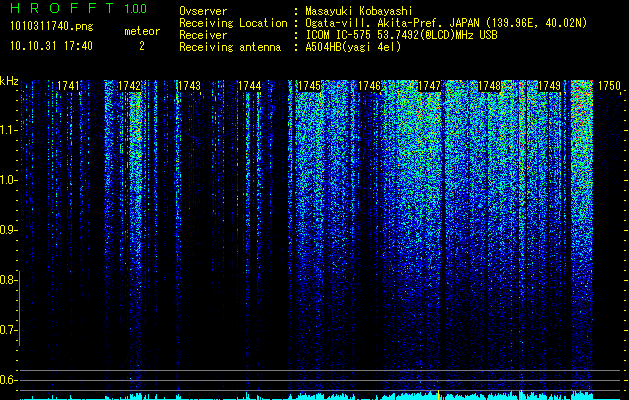This screenshot has width=629, height=400.
Task: Click the kHz axis unit label
Action: (9, 81)
